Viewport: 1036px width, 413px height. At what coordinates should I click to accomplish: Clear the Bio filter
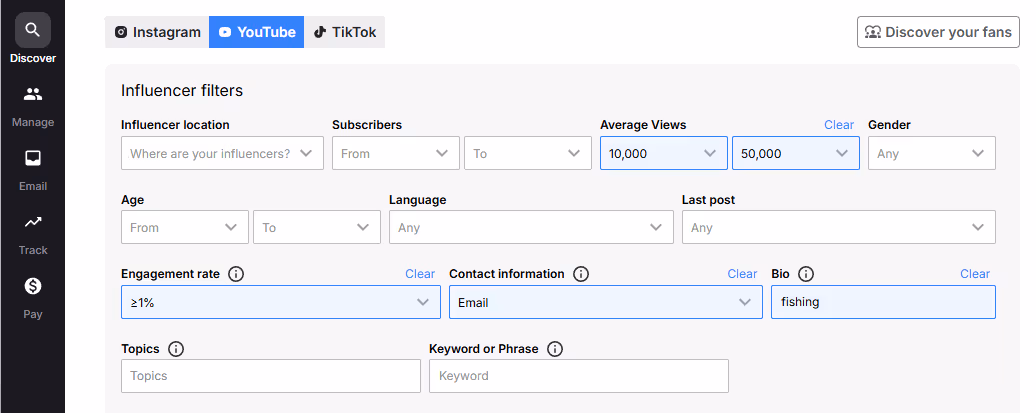tap(975, 274)
